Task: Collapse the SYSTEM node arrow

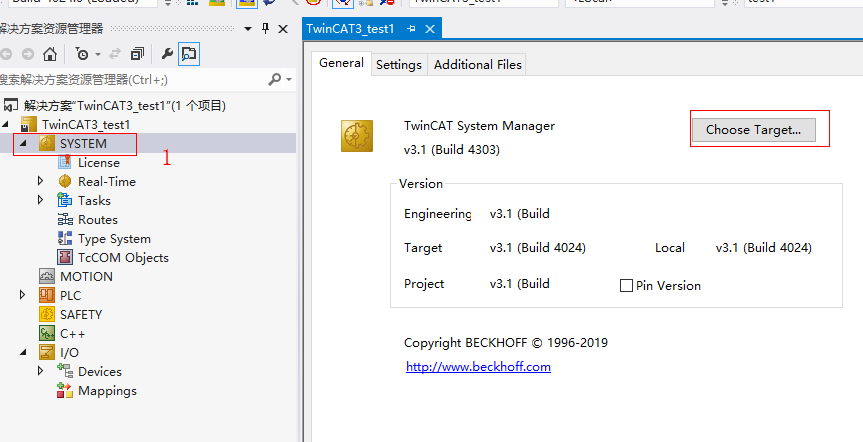Action: pyautogui.click(x=23, y=143)
